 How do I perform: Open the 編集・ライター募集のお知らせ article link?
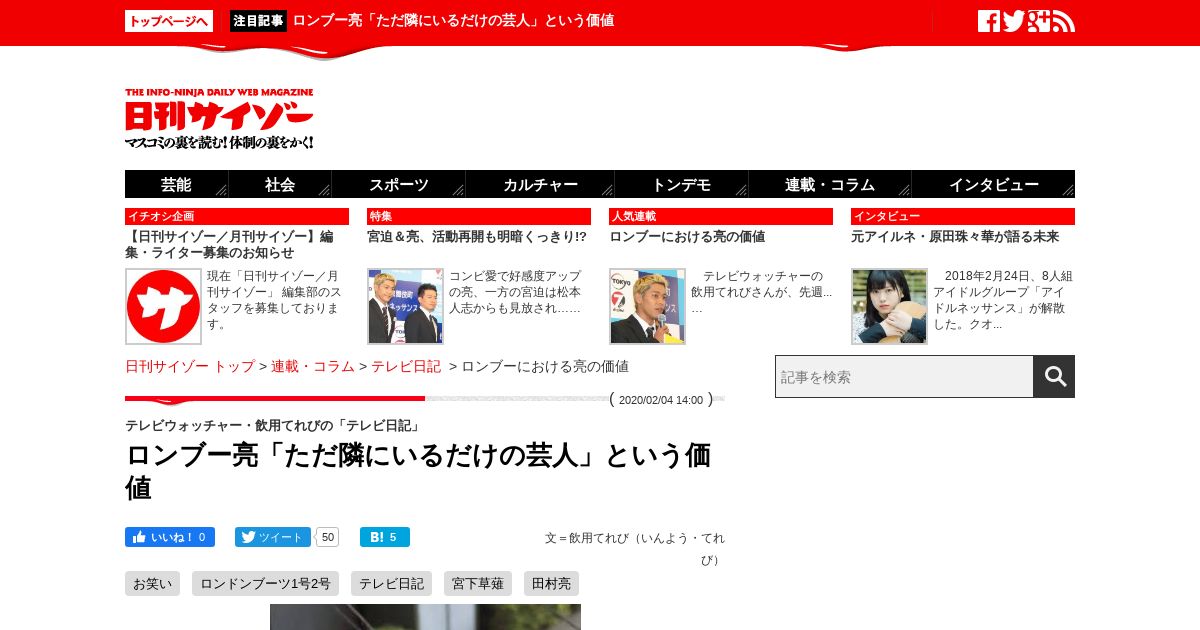(x=229, y=245)
